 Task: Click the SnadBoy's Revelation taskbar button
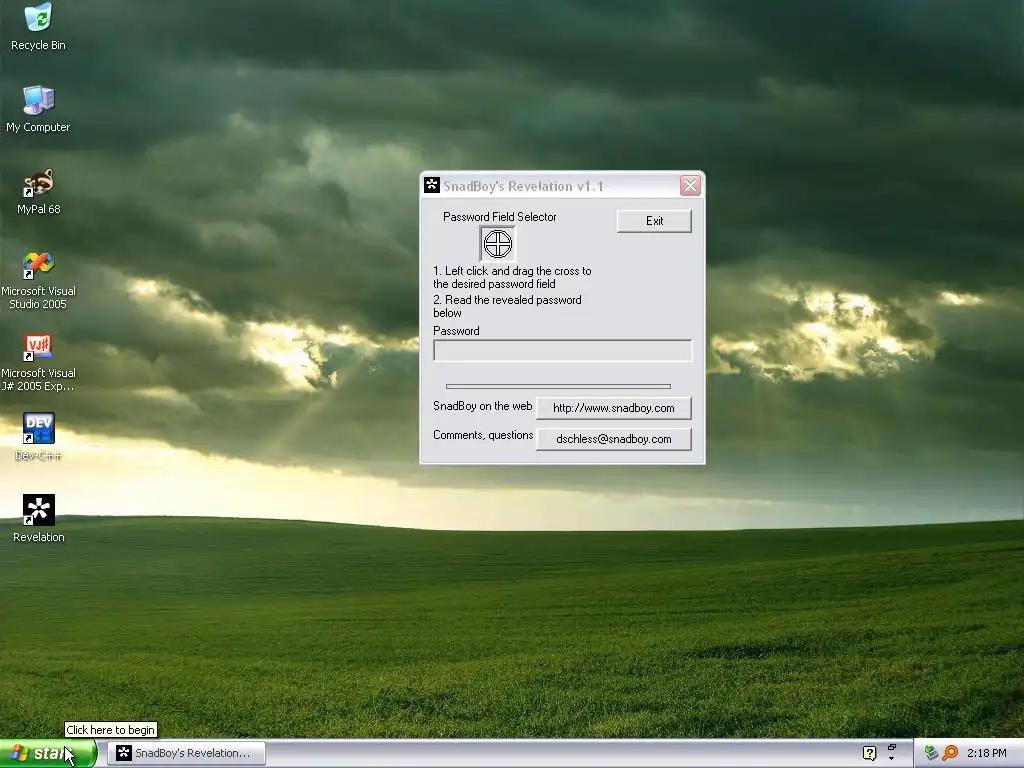pyautogui.click(x=186, y=753)
